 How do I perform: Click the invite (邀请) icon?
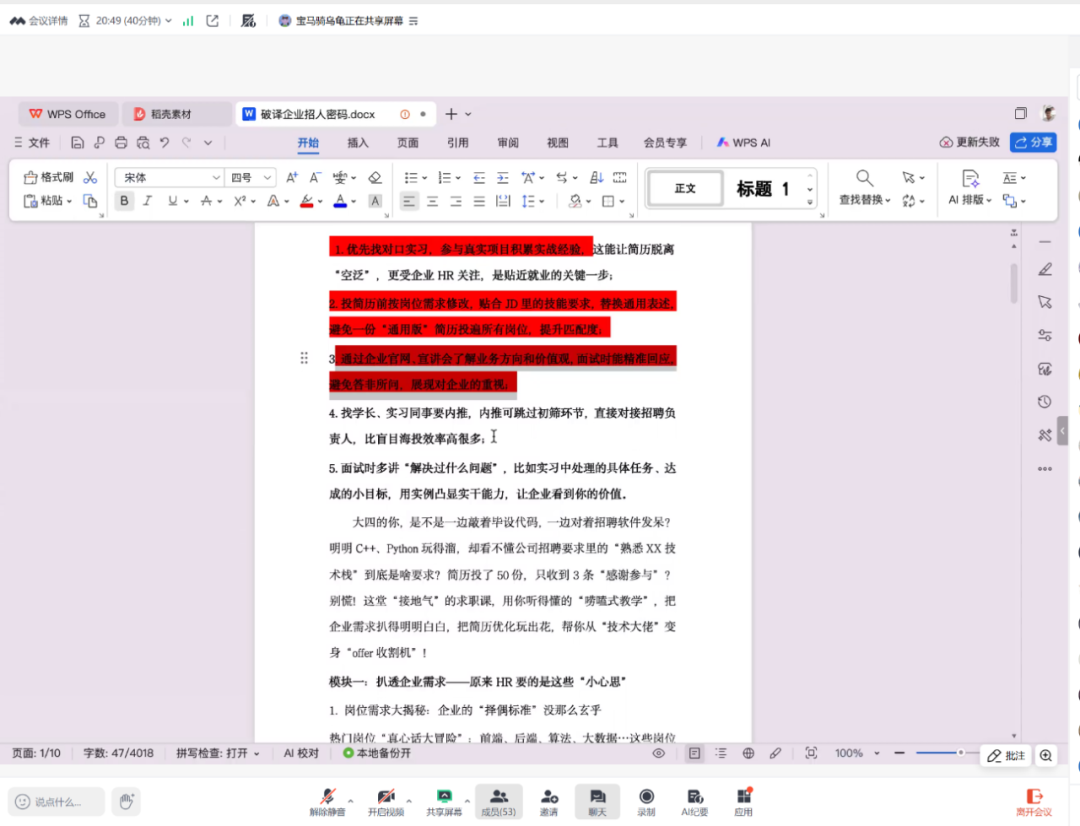click(549, 801)
